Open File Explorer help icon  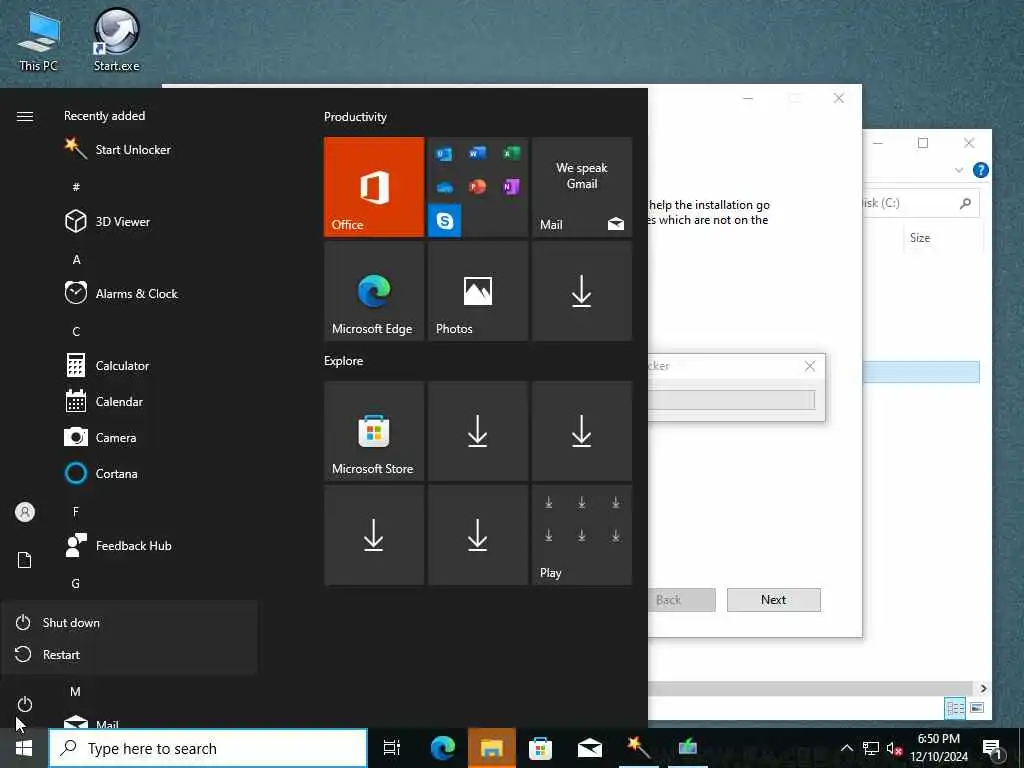click(980, 170)
